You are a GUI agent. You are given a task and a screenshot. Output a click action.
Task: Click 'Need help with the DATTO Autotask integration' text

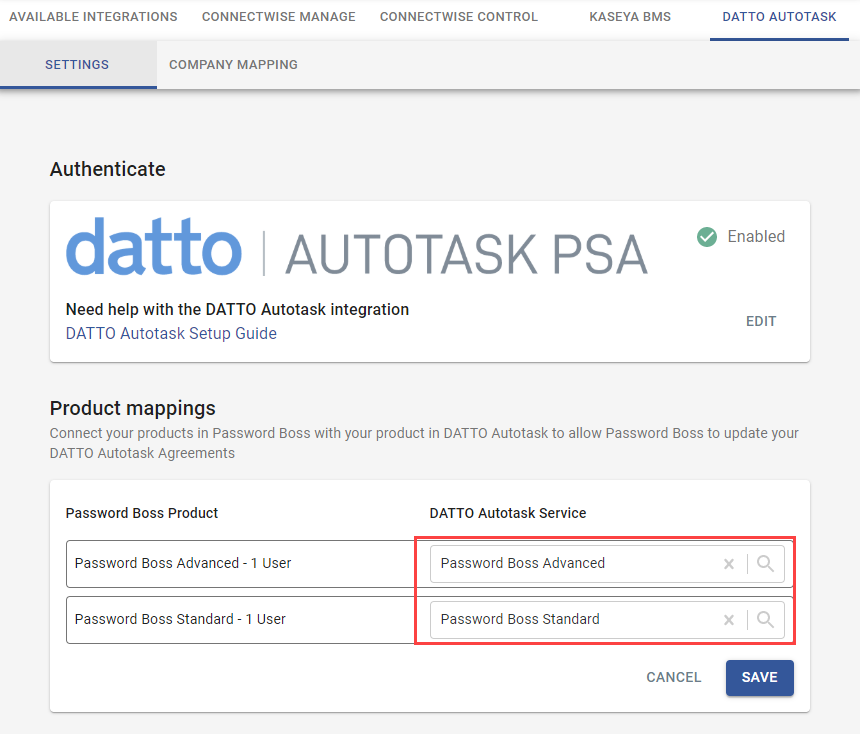click(237, 310)
